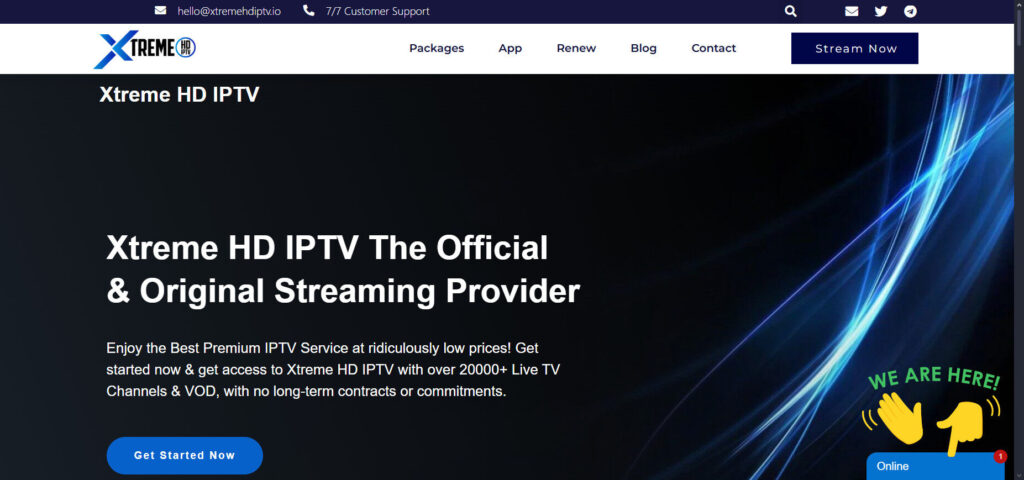Click the Xtreme HD IPTV page title

(179, 95)
